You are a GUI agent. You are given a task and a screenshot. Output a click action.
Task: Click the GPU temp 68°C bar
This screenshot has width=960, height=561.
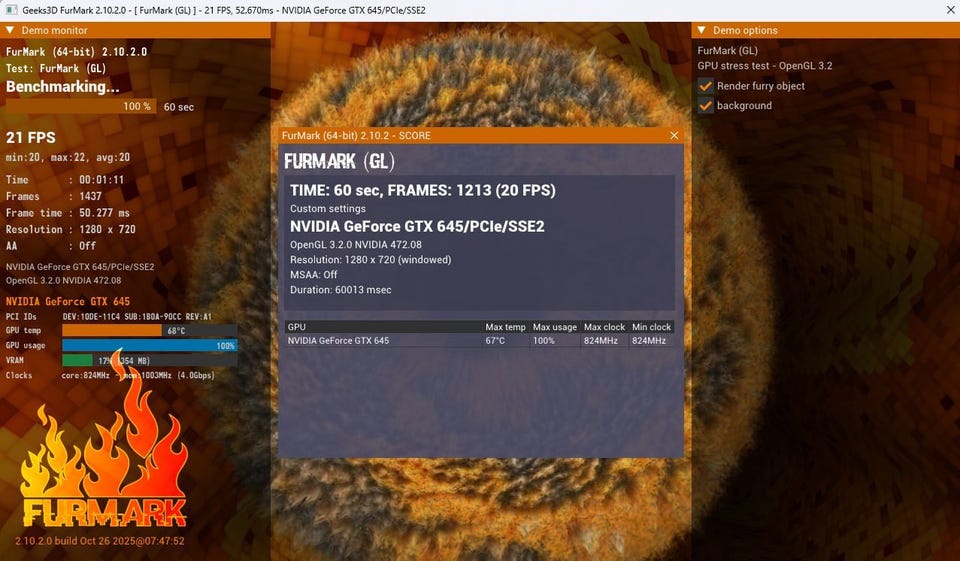[x=149, y=330]
